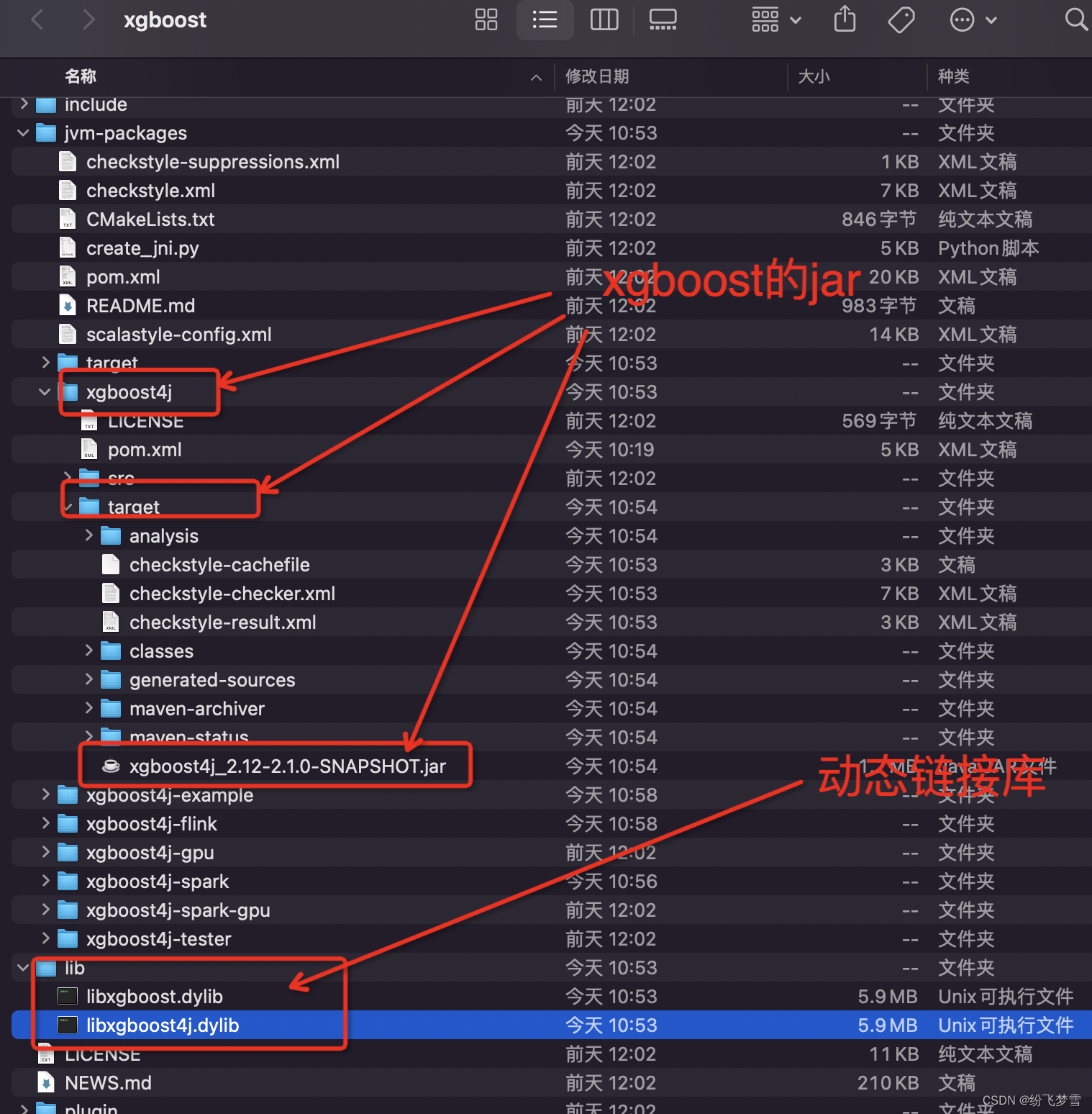Screen dimensions: 1092x1114
Task: Select the xgboost4j_2.12-2.1.0-SNAPSHOT.jar Java icon
Action: [111, 766]
